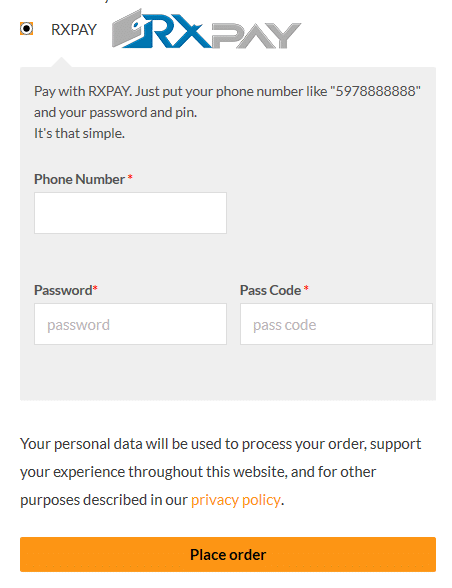Image resolution: width=452 pixels, height=588 pixels.
Task: Click the red asterisk next to Pass Code
Action: pyautogui.click(x=306, y=288)
